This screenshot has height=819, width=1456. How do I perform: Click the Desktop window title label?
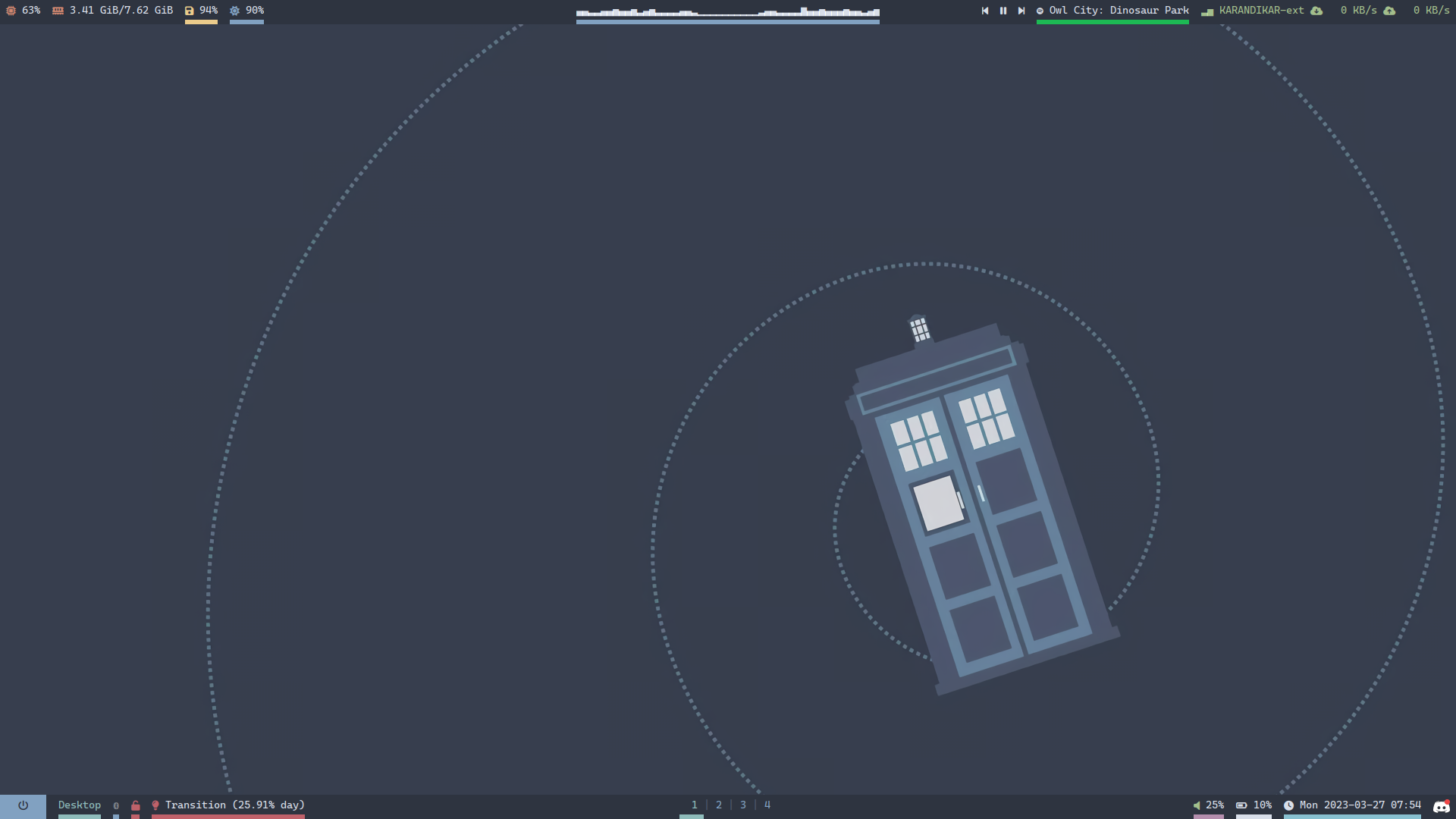[x=80, y=805]
